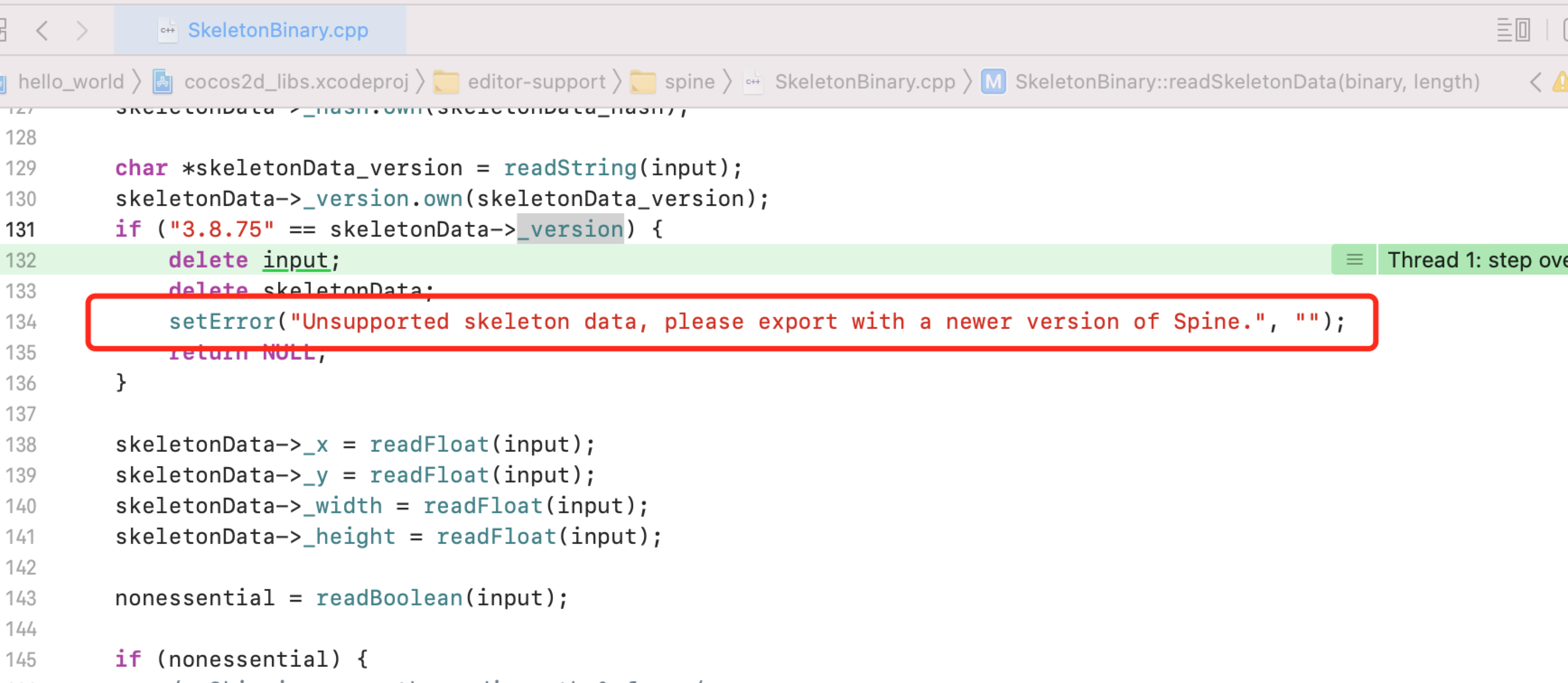Click the minimap/adjust editor rectangle icon
The height and width of the screenshot is (683, 1568).
pos(1523,30)
